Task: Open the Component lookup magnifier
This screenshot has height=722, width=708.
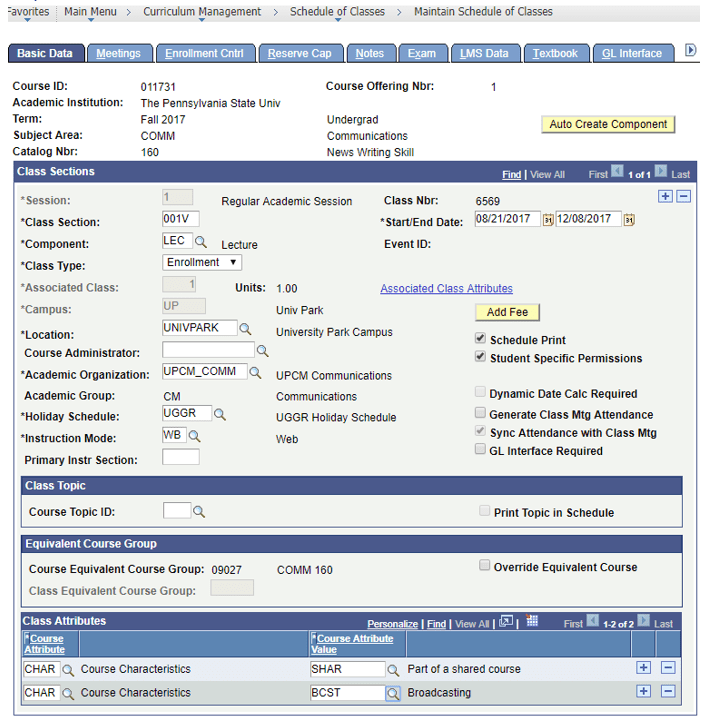Action: pyautogui.click(x=201, y=242)
